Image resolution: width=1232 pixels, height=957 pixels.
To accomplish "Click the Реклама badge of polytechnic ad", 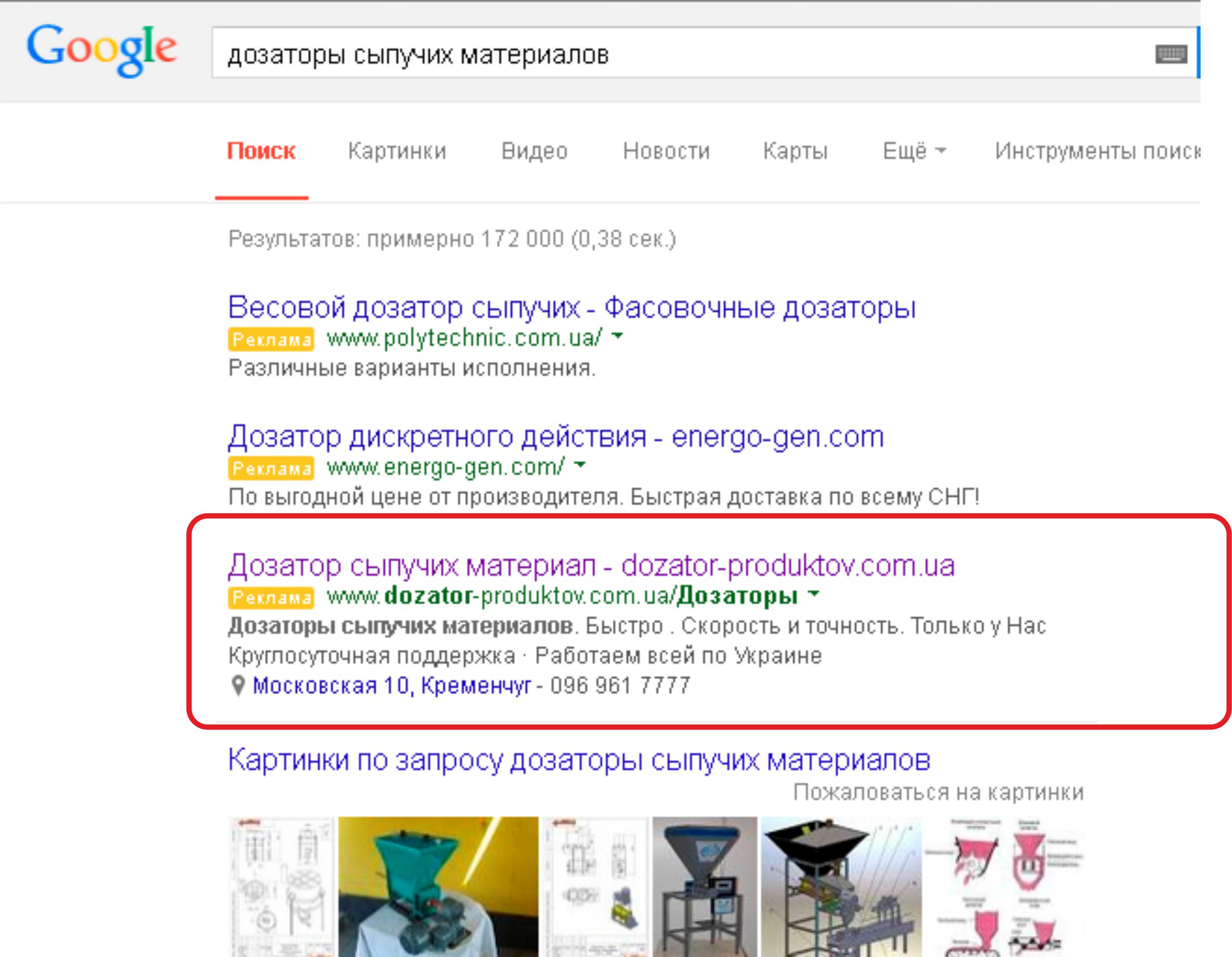I will [272, 339].
